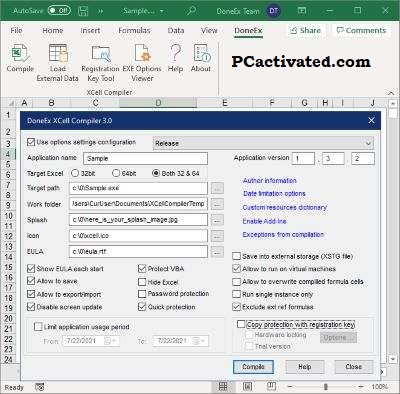Browse for the EULA file
The image size is (400, 394).
coord(217,252)
